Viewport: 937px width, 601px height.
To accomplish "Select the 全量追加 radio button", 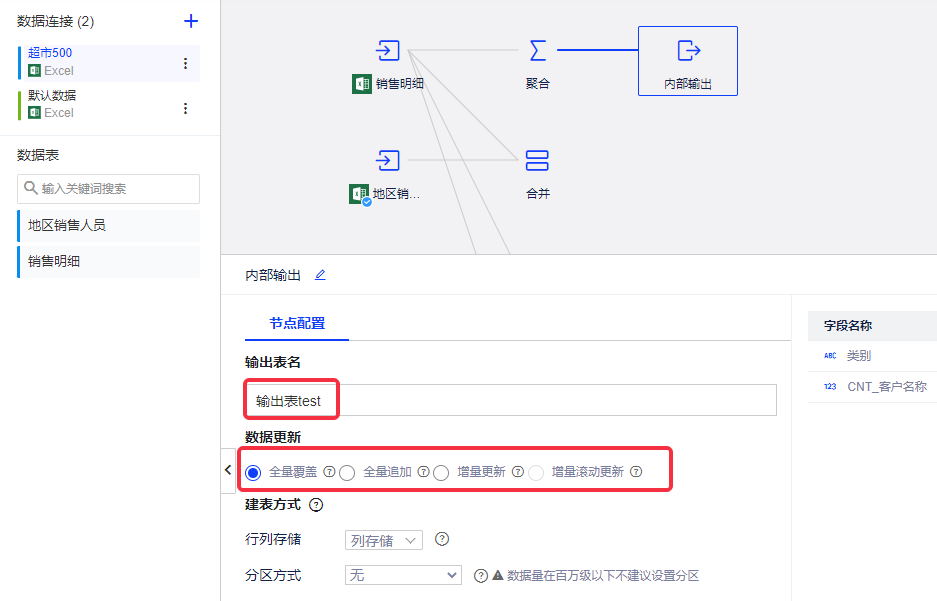I will [347, 472].
